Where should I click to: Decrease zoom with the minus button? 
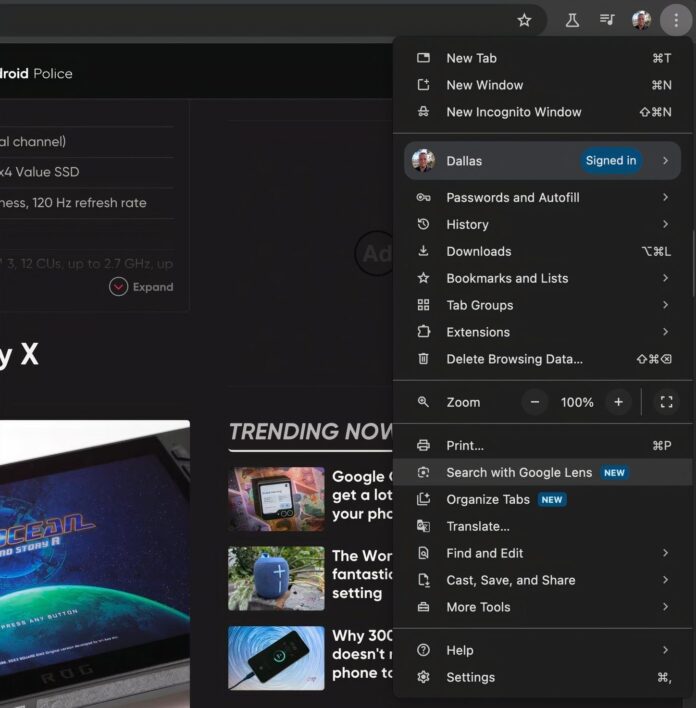(x=535, y=402)
